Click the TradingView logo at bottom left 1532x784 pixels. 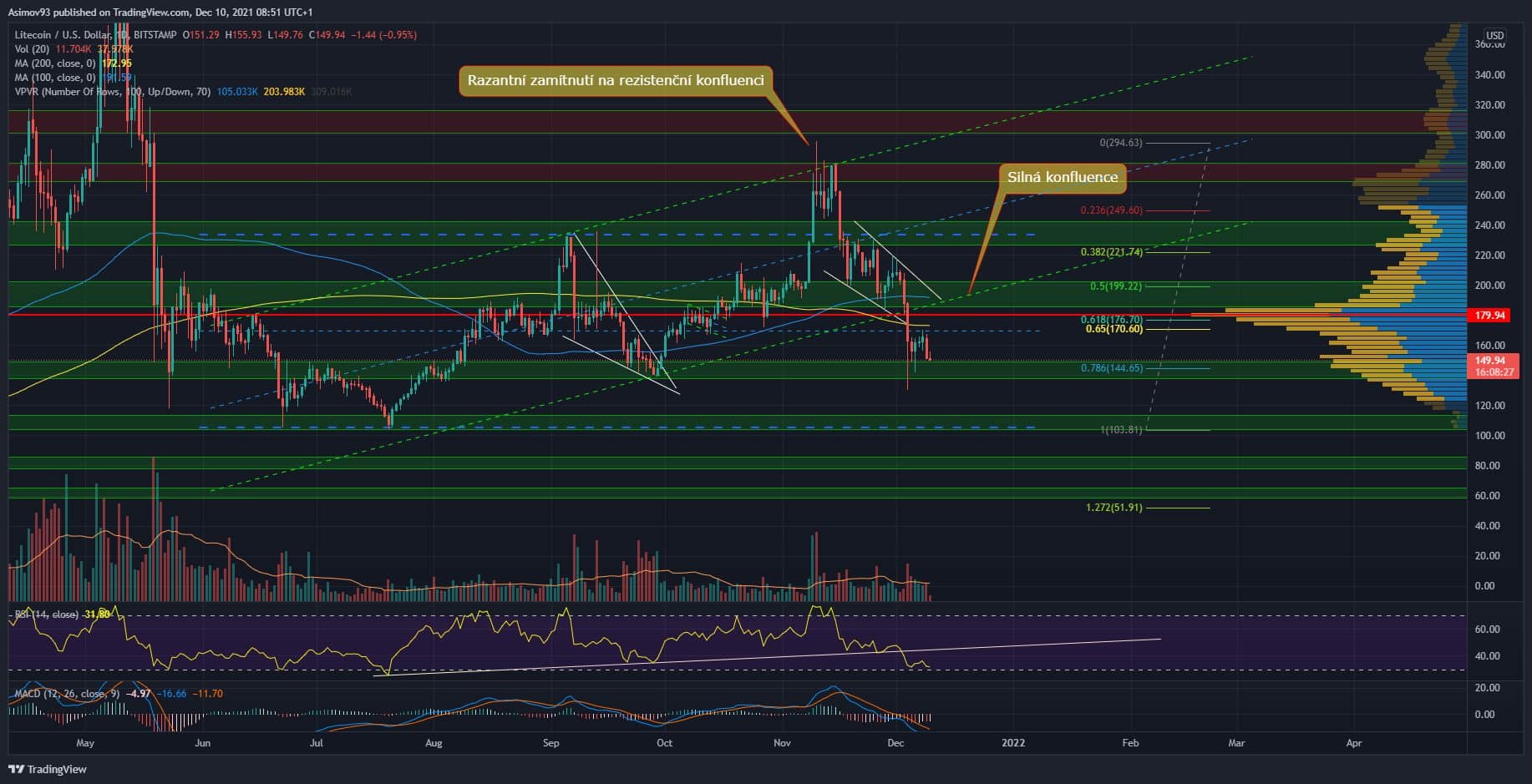48,769
